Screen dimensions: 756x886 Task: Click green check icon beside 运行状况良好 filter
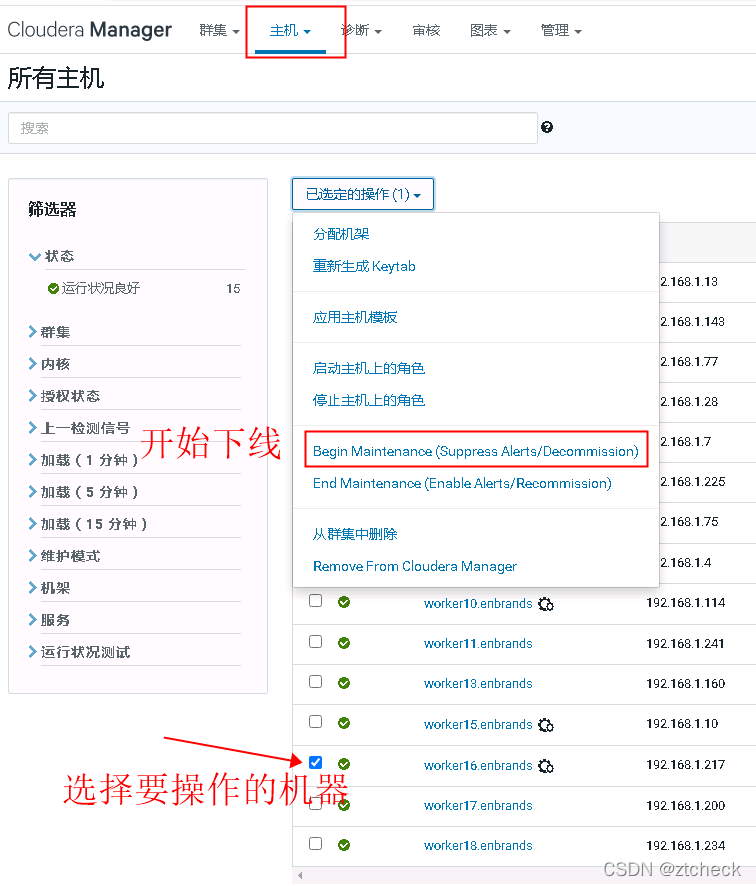pos(53,289)
